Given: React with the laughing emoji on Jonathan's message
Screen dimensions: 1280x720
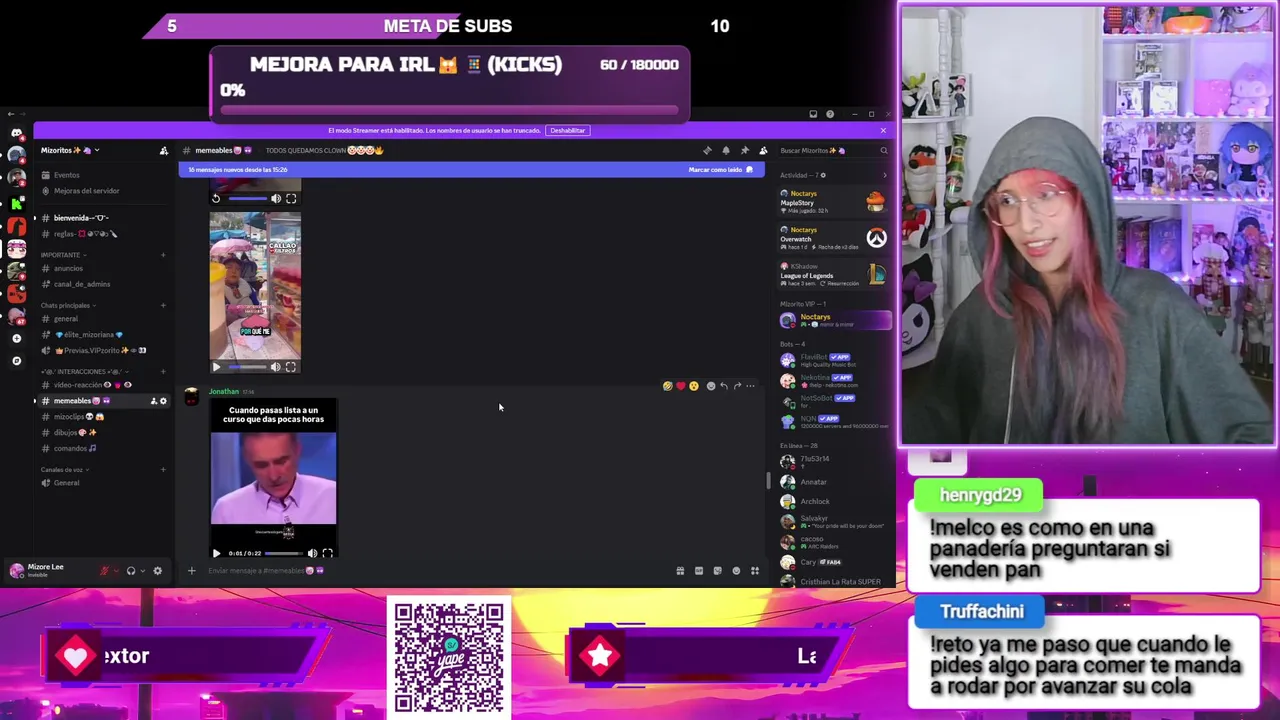Looking at the screenshot, I should coord(667,386).
